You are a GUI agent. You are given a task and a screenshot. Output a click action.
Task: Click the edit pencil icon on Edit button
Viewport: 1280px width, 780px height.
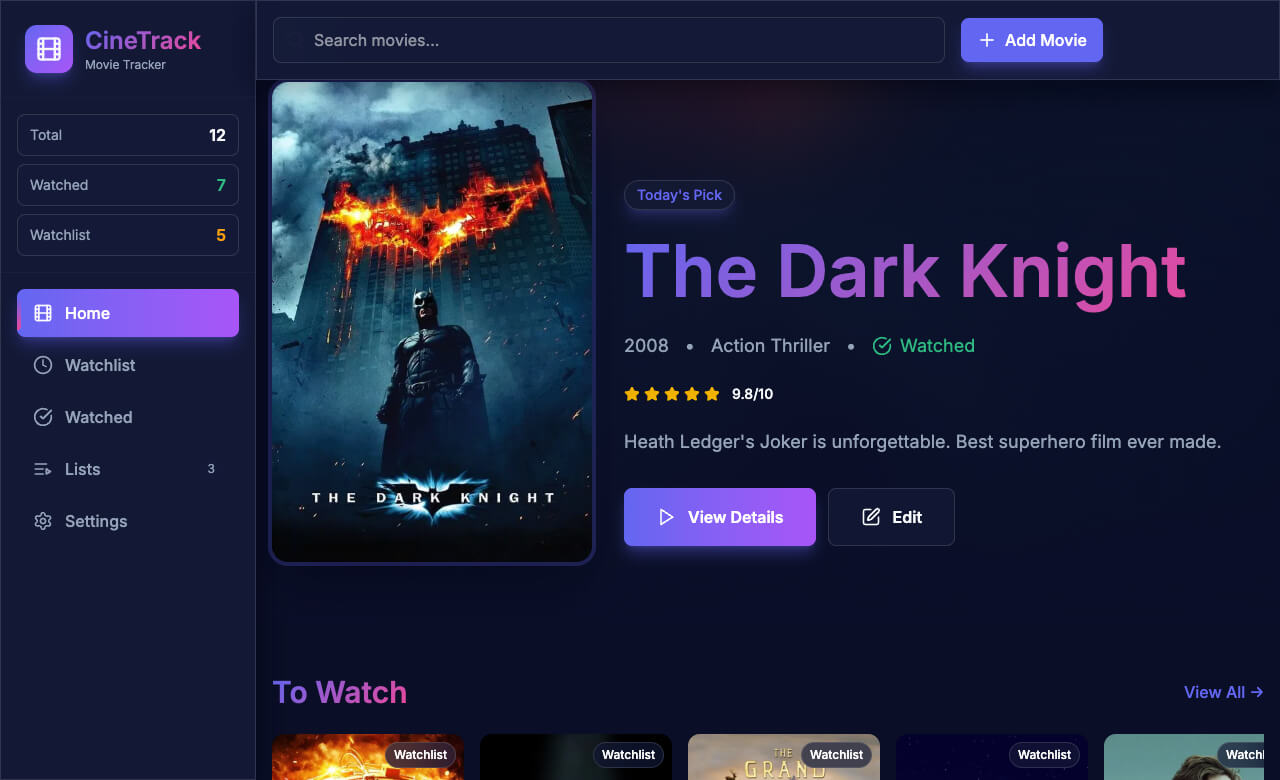[870, 516]
